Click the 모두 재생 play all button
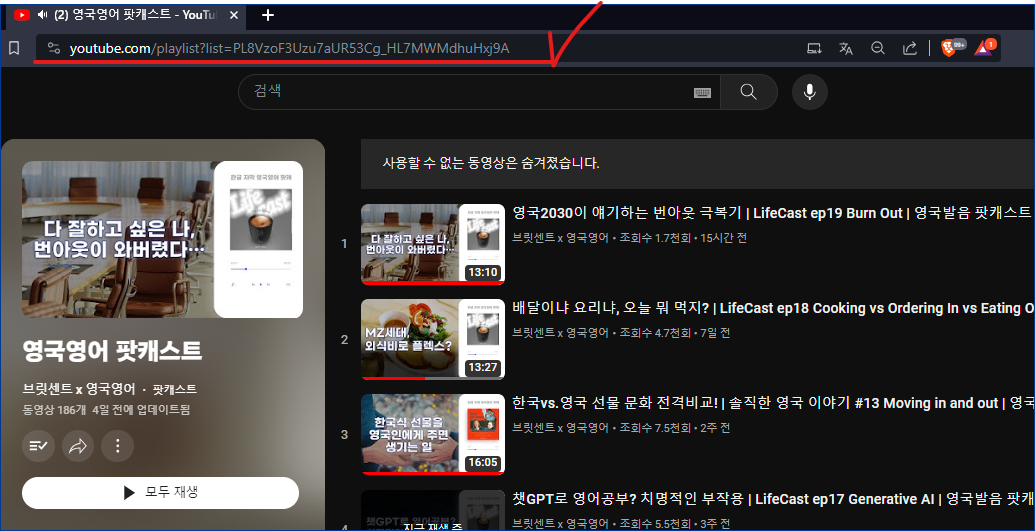The height and width of the screenshot is (531, 1035). [x=160, y=493]
